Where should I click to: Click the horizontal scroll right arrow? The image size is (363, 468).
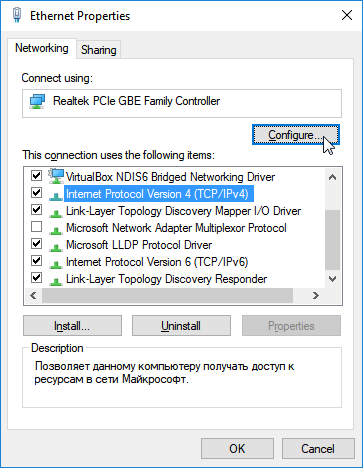[315, 296]
